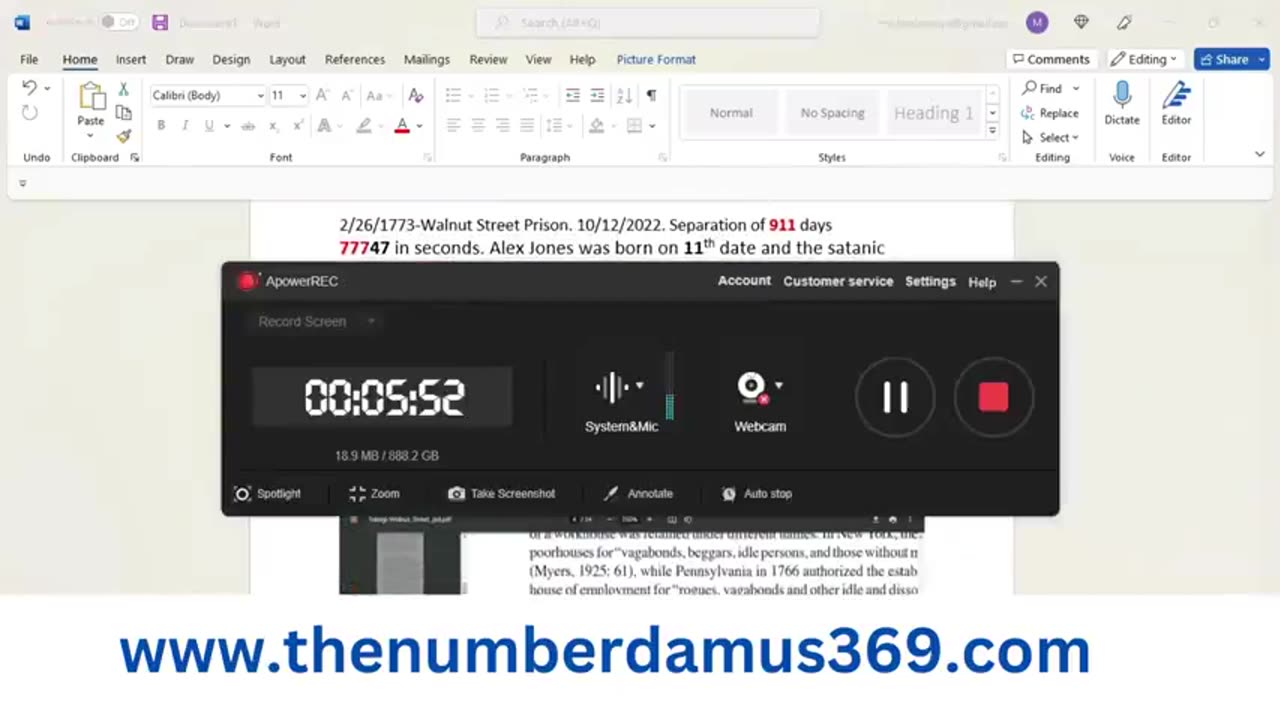Apply the Normal style

coord(731,113)
